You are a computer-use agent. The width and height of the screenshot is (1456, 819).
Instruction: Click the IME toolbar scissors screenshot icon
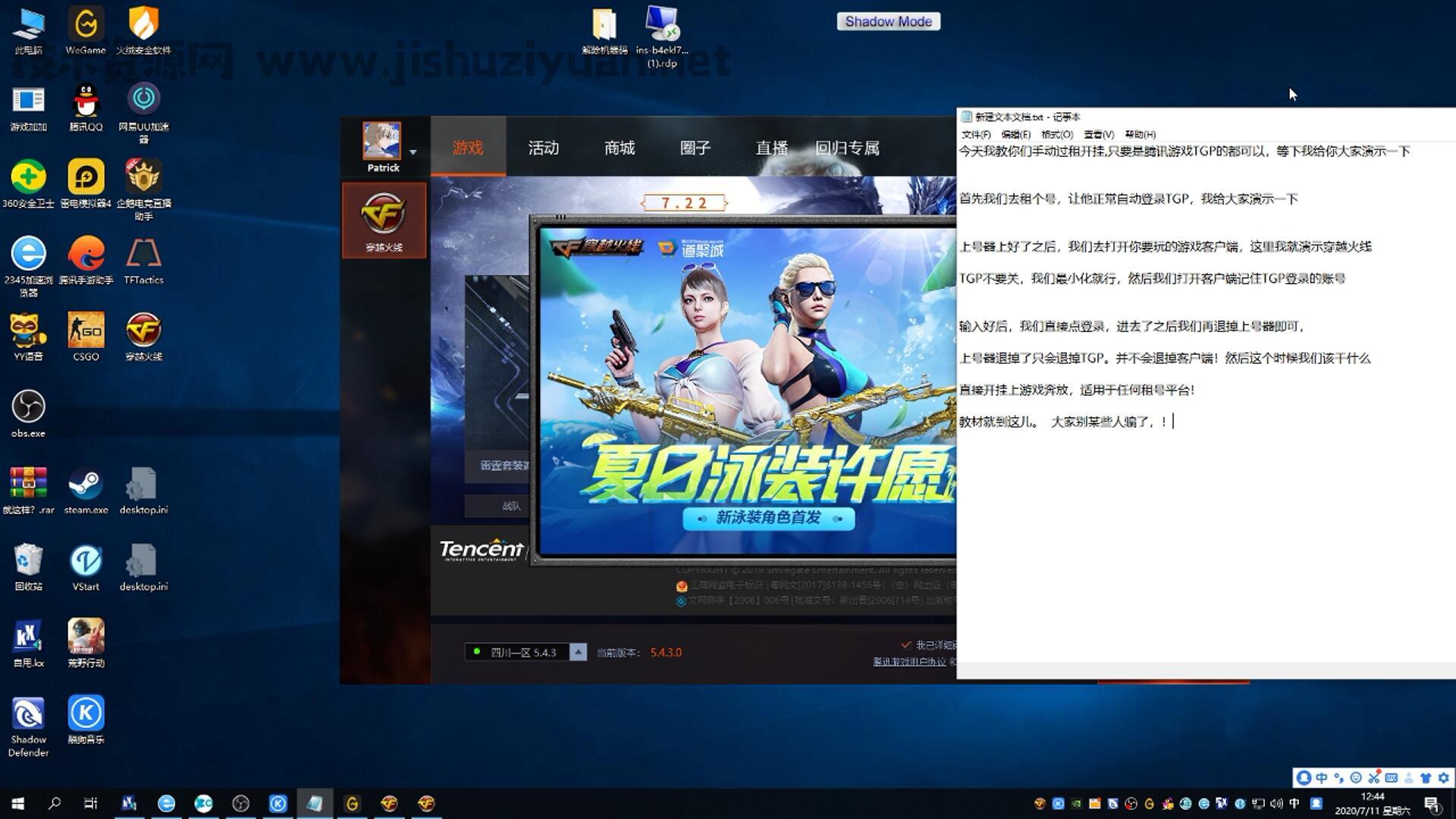pos(1373,777)
